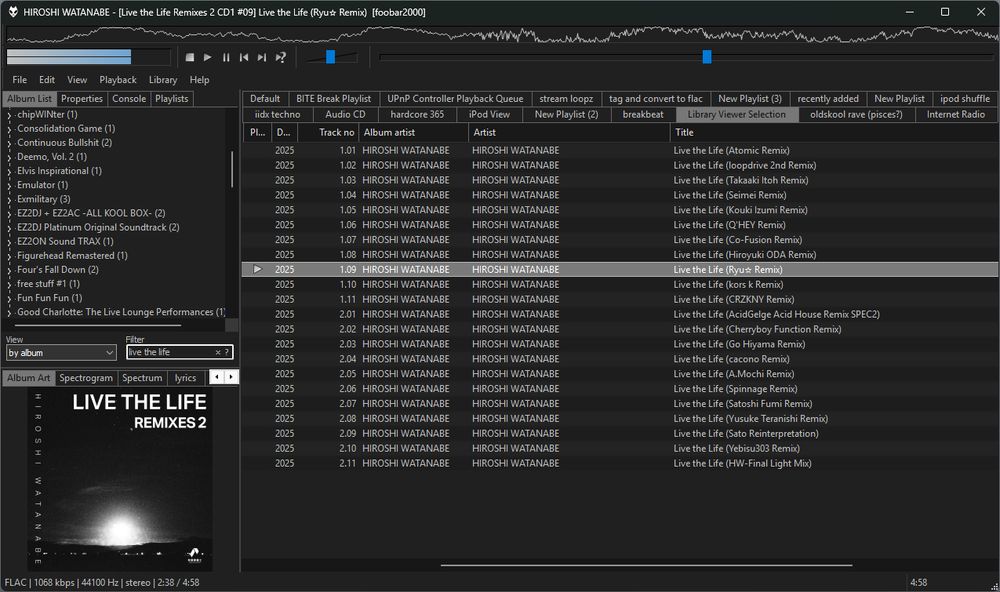
Task: Open the Playback menu
Action: point(118,80)
